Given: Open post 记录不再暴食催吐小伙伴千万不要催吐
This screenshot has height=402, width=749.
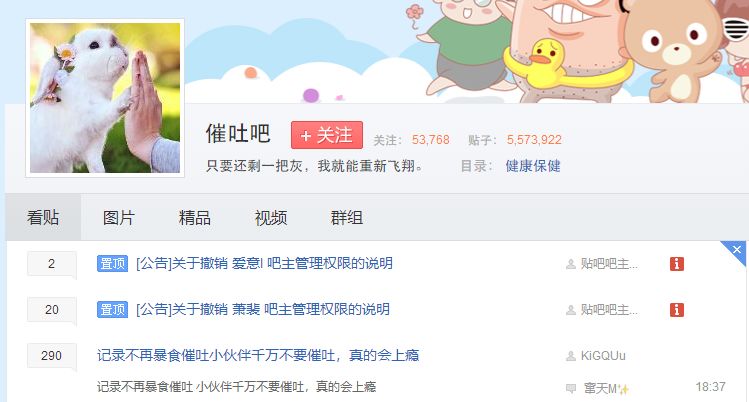Looking at the screenshot, I should coord(258,356).
